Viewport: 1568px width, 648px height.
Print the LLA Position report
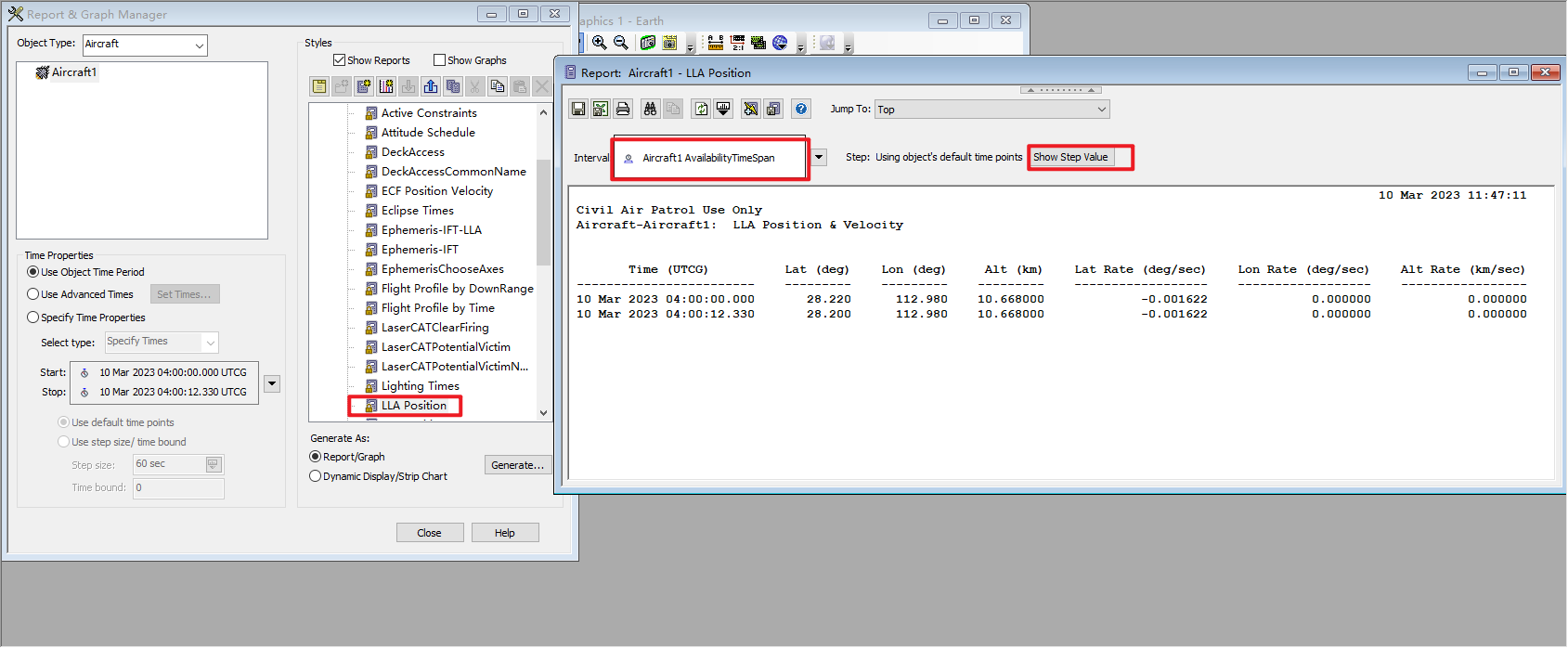(623, 110)
